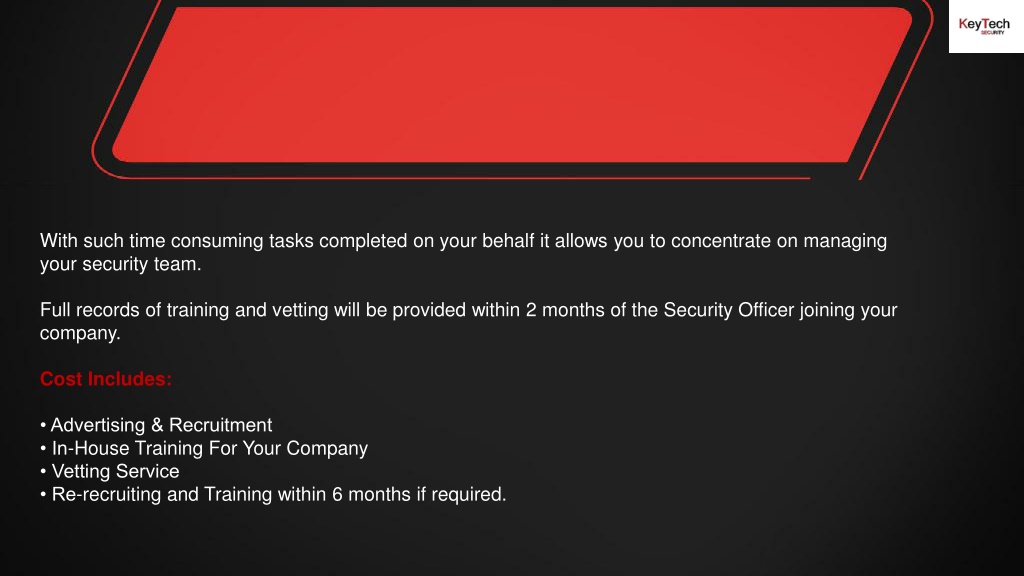This screenshot has height=576, width=1024.
Task: Click the paragraph starting 'Full records of training'
Action: coord(469,321)
